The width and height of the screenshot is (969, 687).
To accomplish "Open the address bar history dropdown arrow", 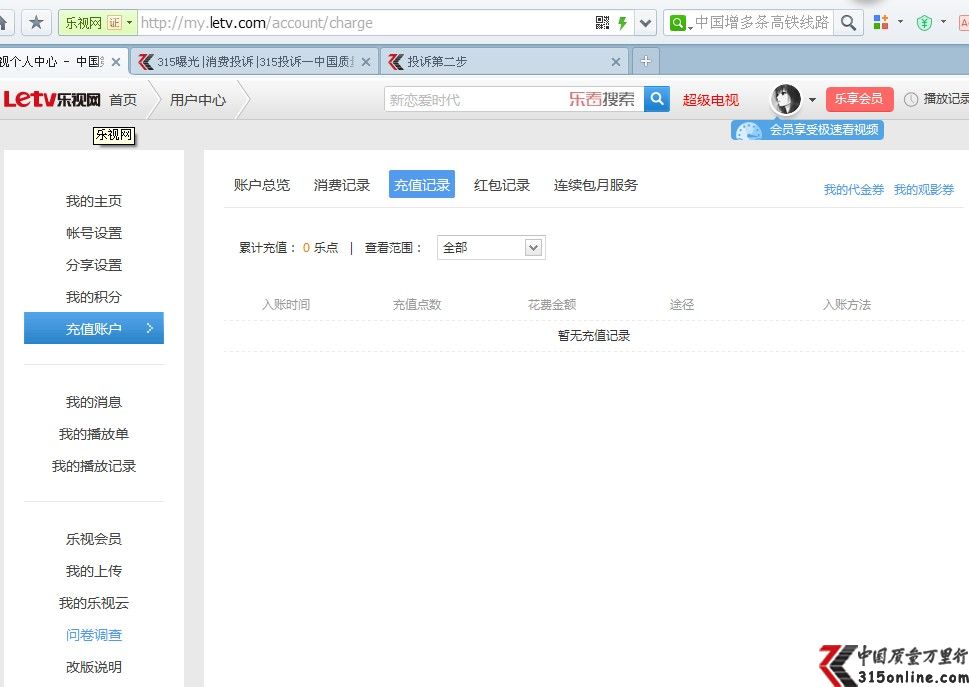I will [645, 22].
